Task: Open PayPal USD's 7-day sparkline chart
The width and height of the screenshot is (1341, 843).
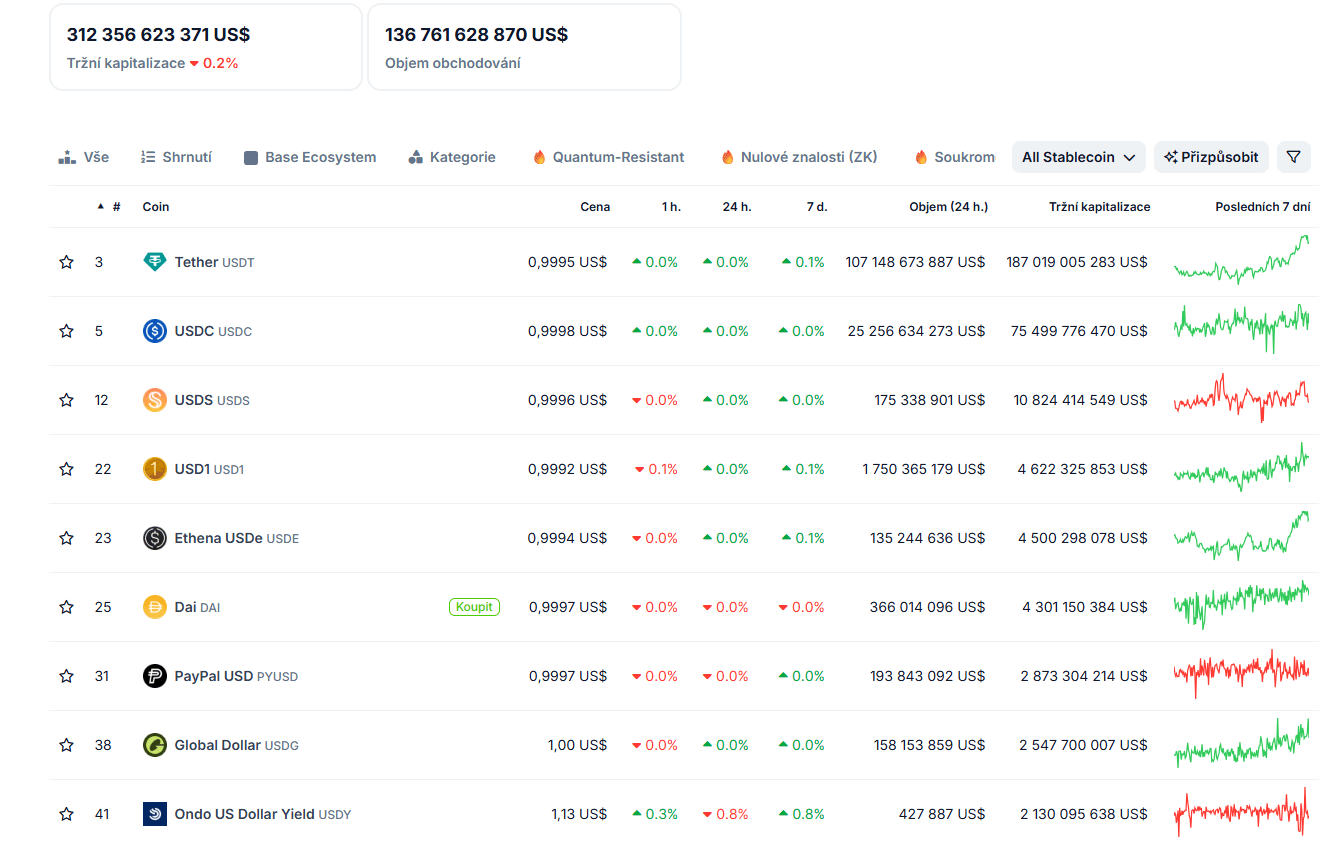Action: tap(1241, 674)
